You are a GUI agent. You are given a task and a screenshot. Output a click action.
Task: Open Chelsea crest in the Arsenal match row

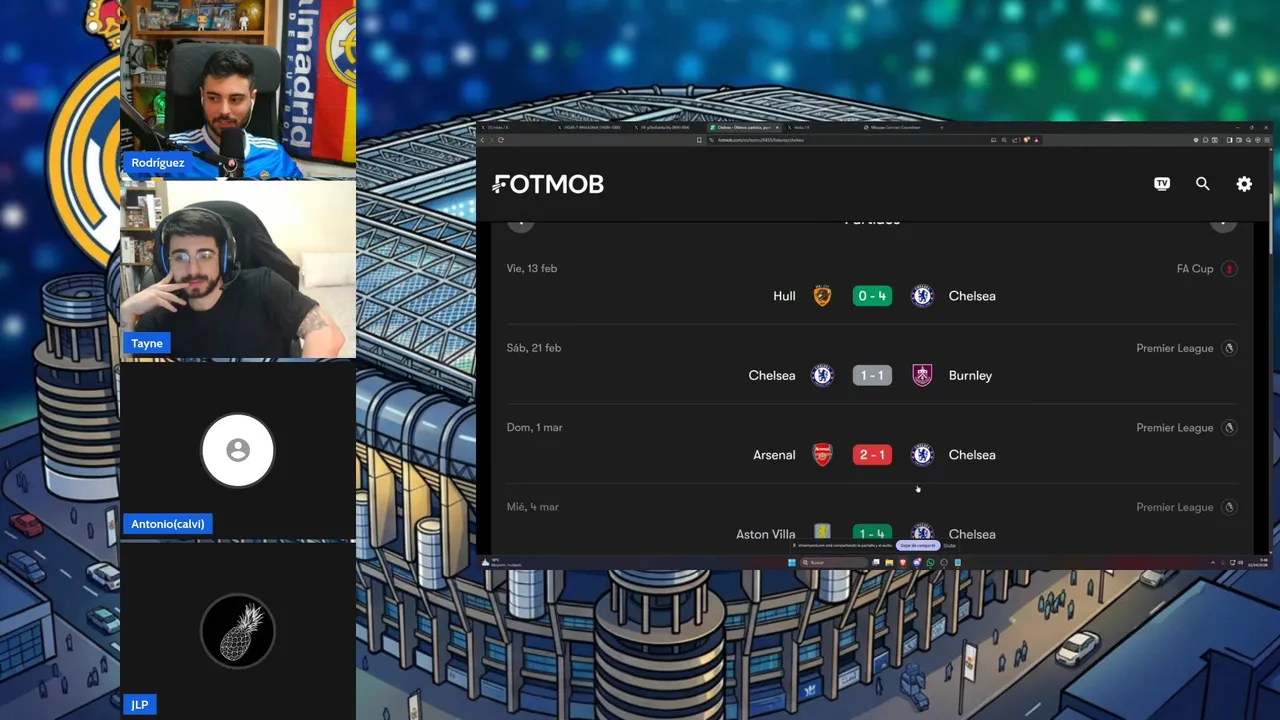pyautogui.click(x=922, y=455)
